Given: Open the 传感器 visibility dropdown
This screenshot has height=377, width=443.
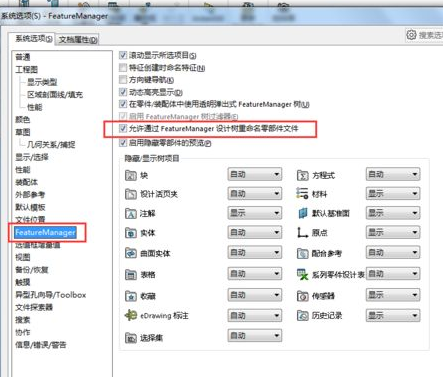Looking at the screenshot, I should 393,295.
